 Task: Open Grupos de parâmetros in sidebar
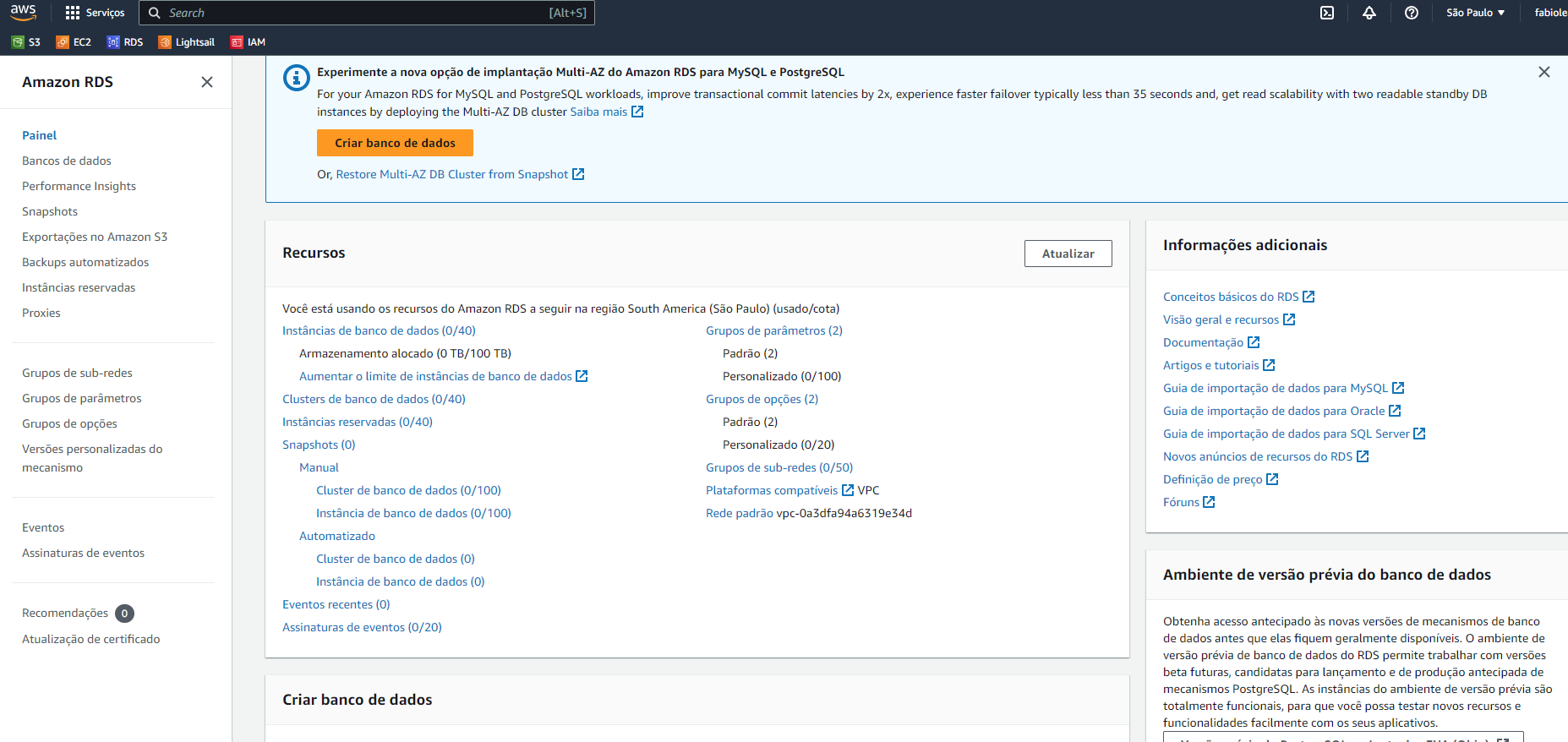coord(82,398)
